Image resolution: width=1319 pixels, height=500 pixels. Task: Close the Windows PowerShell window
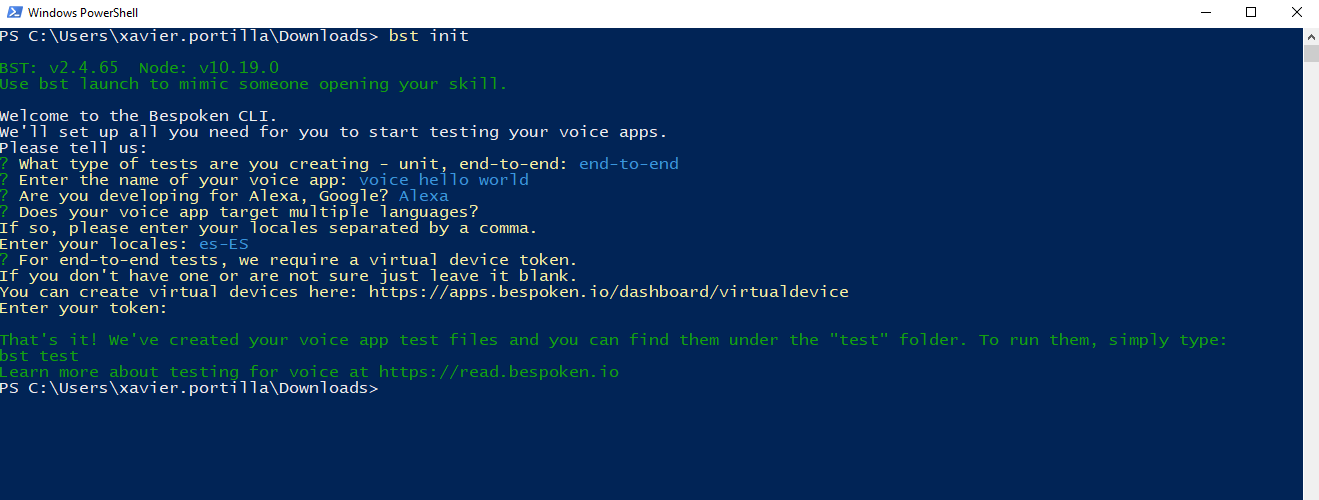1296,13
